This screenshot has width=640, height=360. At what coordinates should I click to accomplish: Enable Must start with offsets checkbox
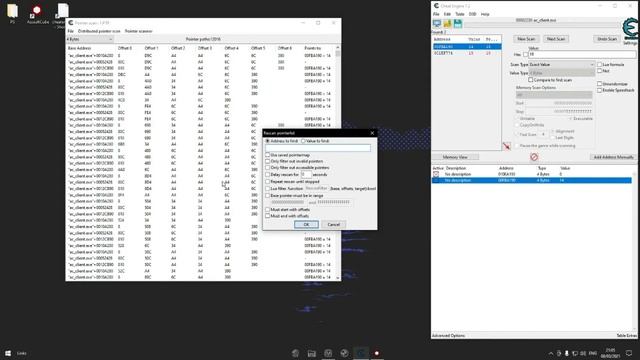[268, 209]
